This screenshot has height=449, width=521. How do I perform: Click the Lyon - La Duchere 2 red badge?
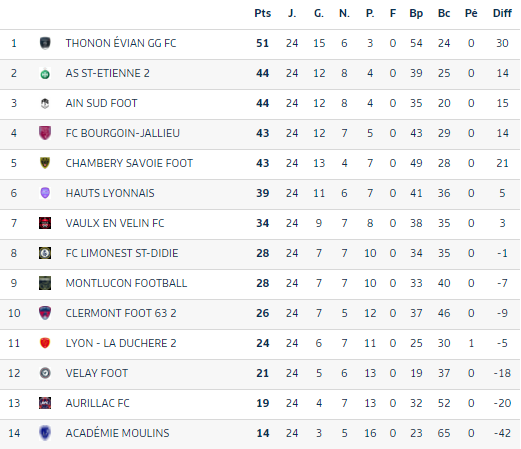[x=45, y=343]
